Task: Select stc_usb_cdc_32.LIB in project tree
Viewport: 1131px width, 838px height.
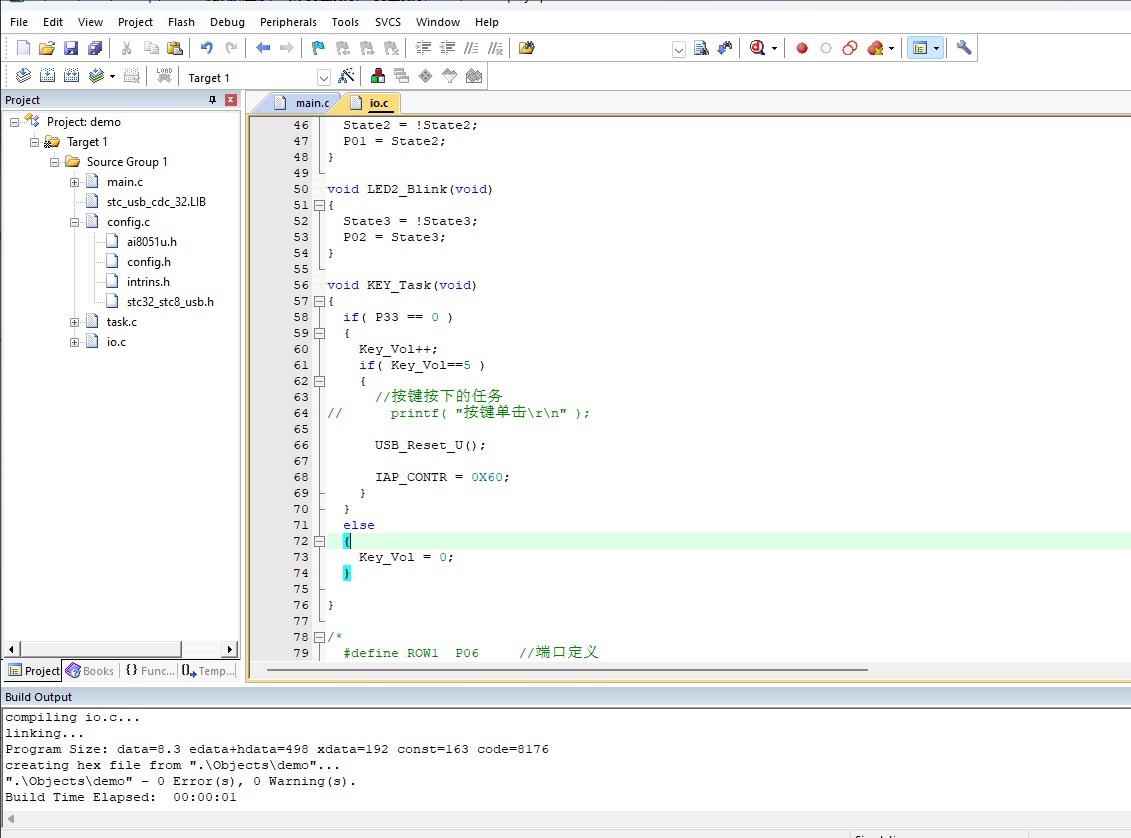Action: 156,202
